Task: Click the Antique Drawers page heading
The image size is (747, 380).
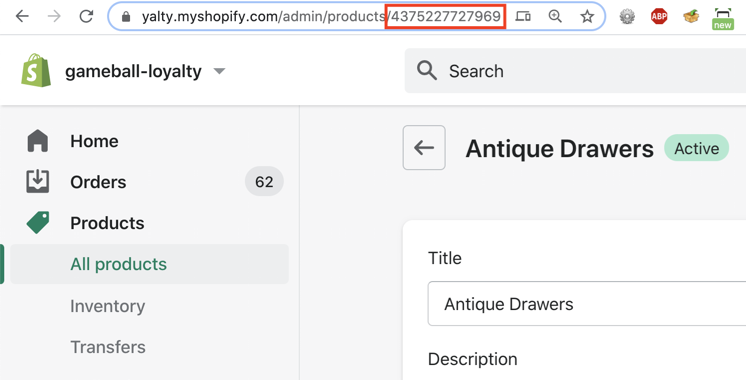Action: 559,149
